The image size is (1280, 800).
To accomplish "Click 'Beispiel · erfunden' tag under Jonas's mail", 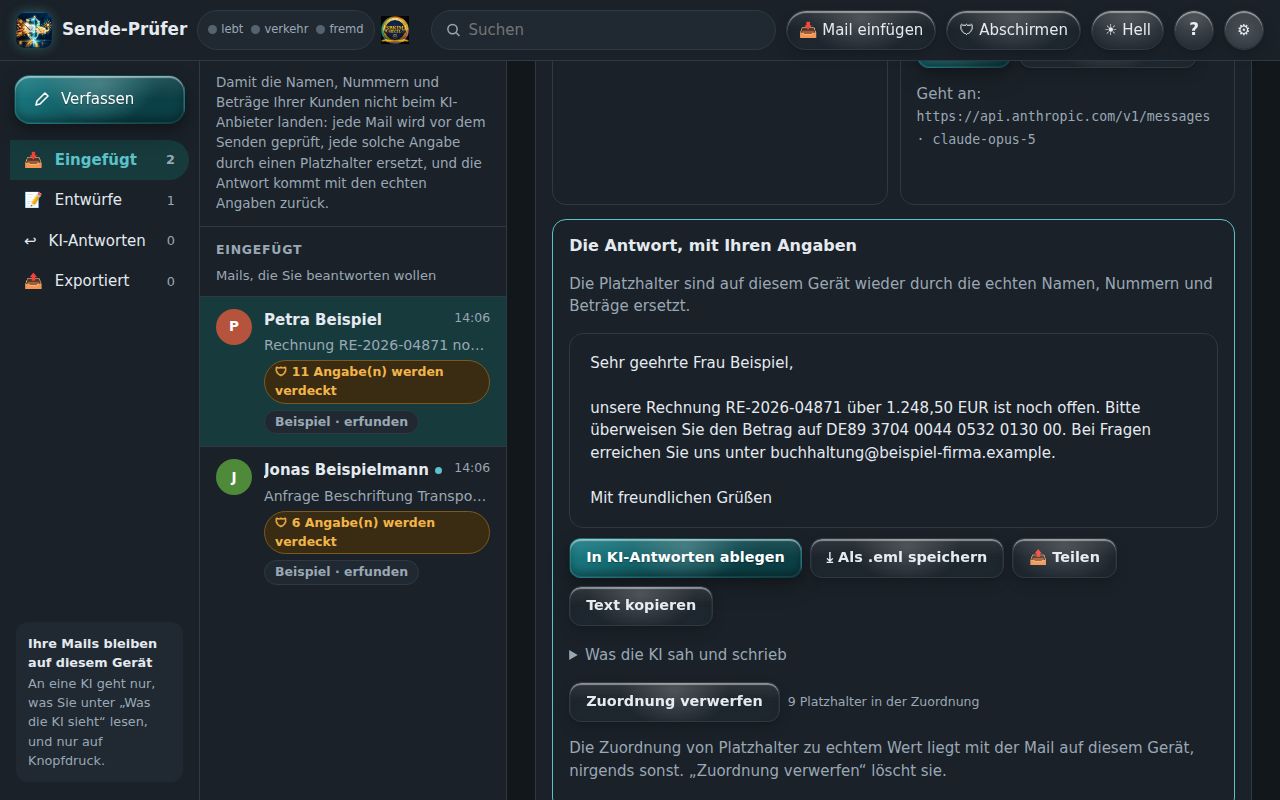I will tap(341, 572).
